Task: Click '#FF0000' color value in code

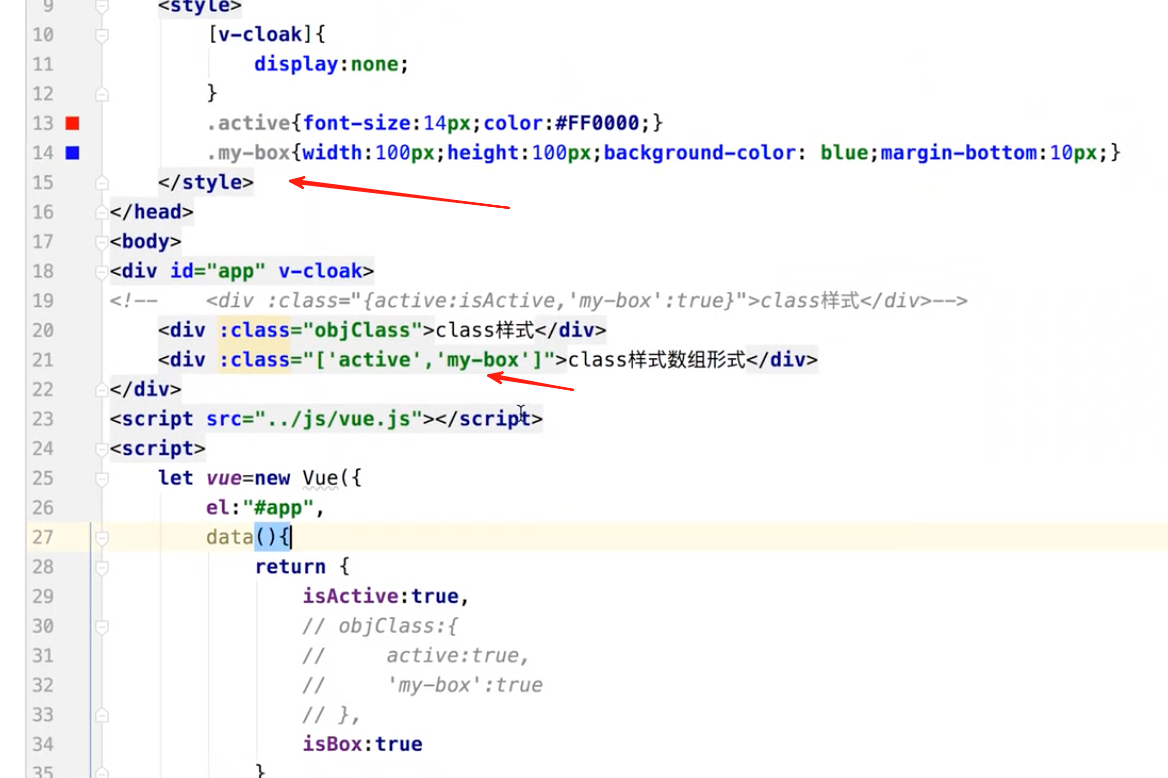Action: (597, 123)
